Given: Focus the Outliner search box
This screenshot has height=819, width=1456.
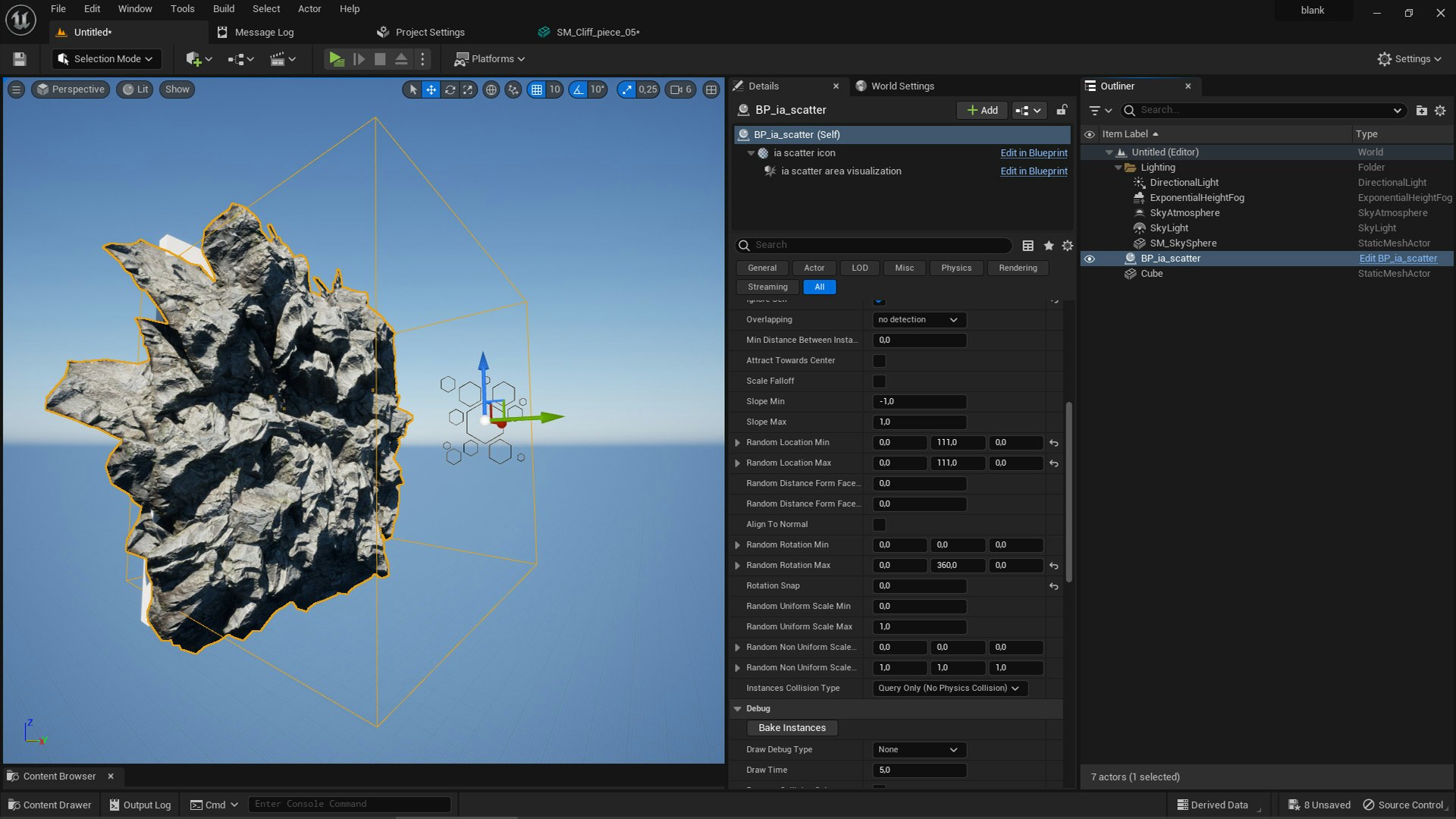Looking at the screenshot, I should tap(1263, 111).
